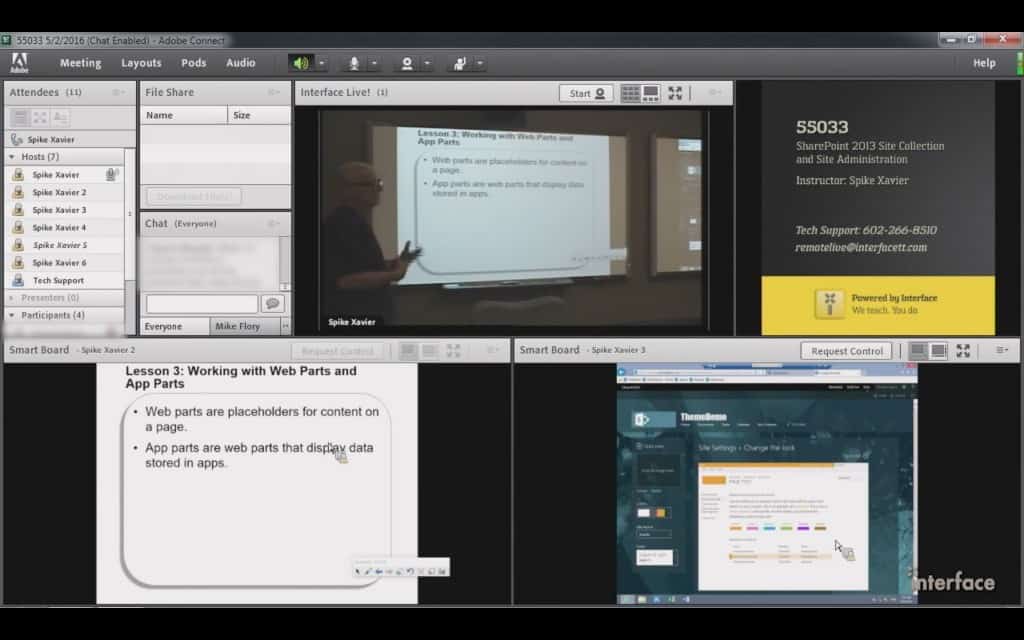The image size is (1024, 640).
Task: Click the microphone icon to connect audio
Action: coord(355,63)
